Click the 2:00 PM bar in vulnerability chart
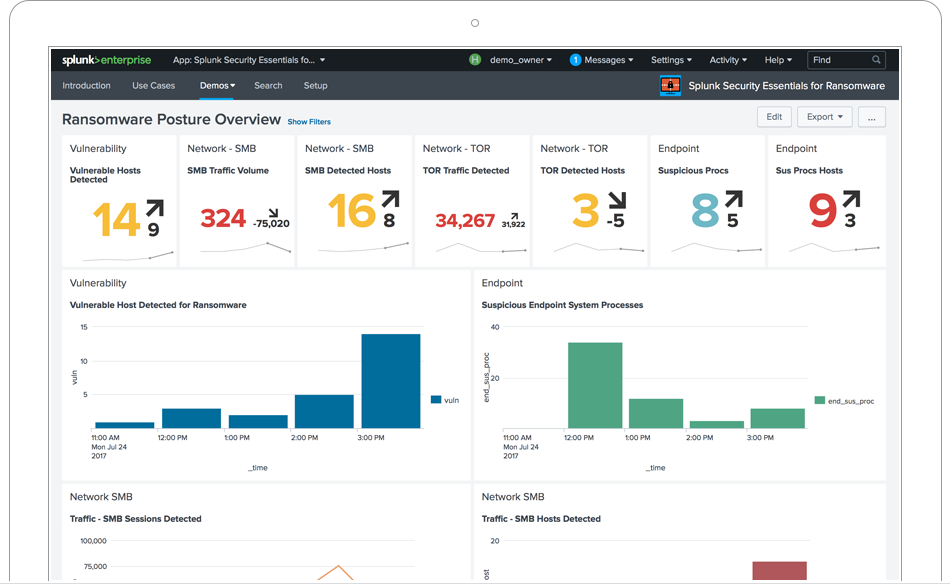950x584 pixels. 324,411
